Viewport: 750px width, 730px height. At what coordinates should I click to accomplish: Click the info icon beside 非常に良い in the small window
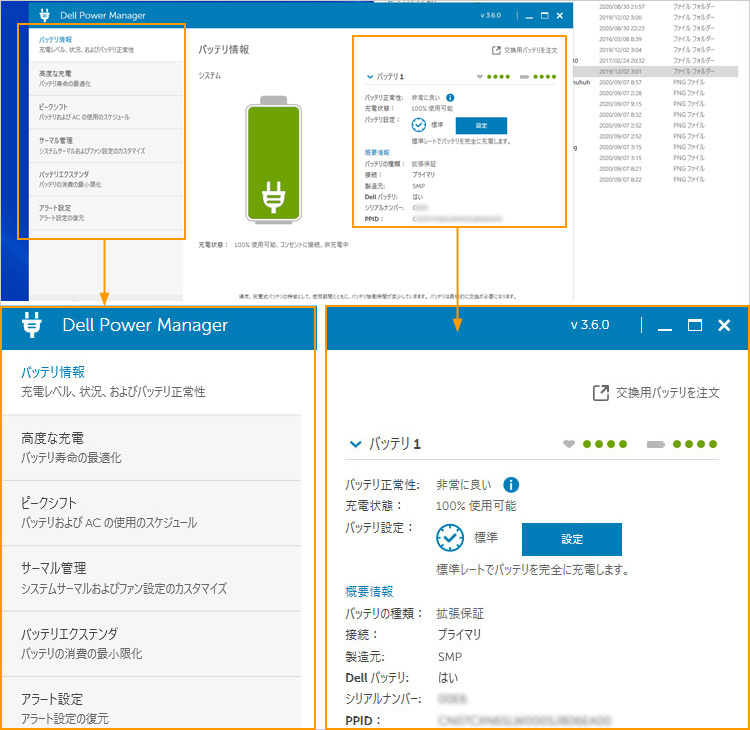450,98
